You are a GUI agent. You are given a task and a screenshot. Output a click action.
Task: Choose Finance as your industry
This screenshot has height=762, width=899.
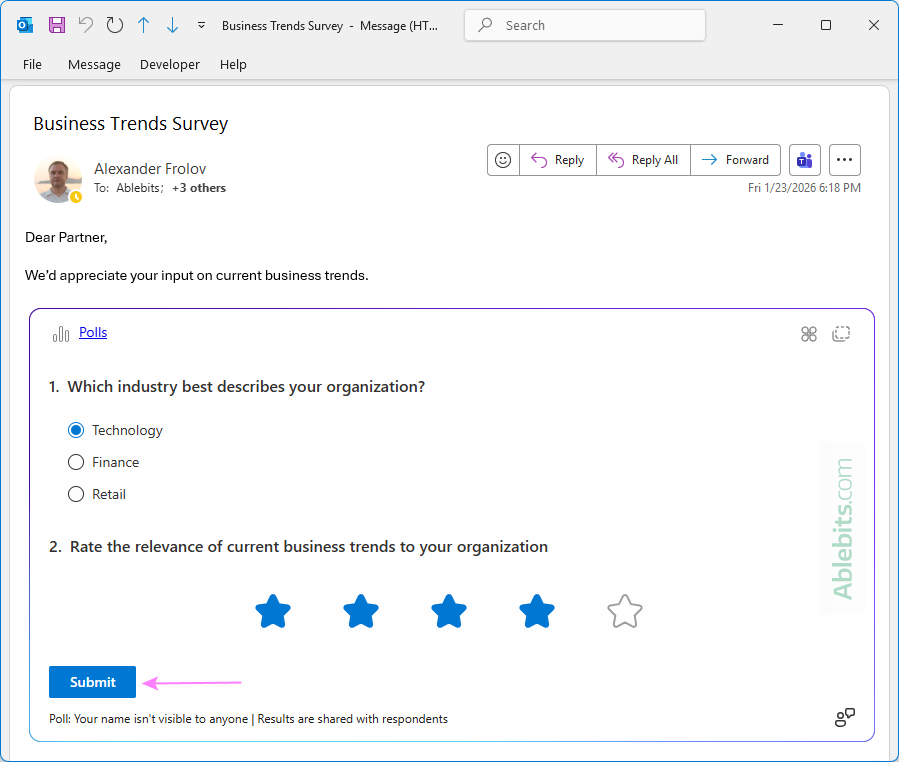(x=76, y=462)
